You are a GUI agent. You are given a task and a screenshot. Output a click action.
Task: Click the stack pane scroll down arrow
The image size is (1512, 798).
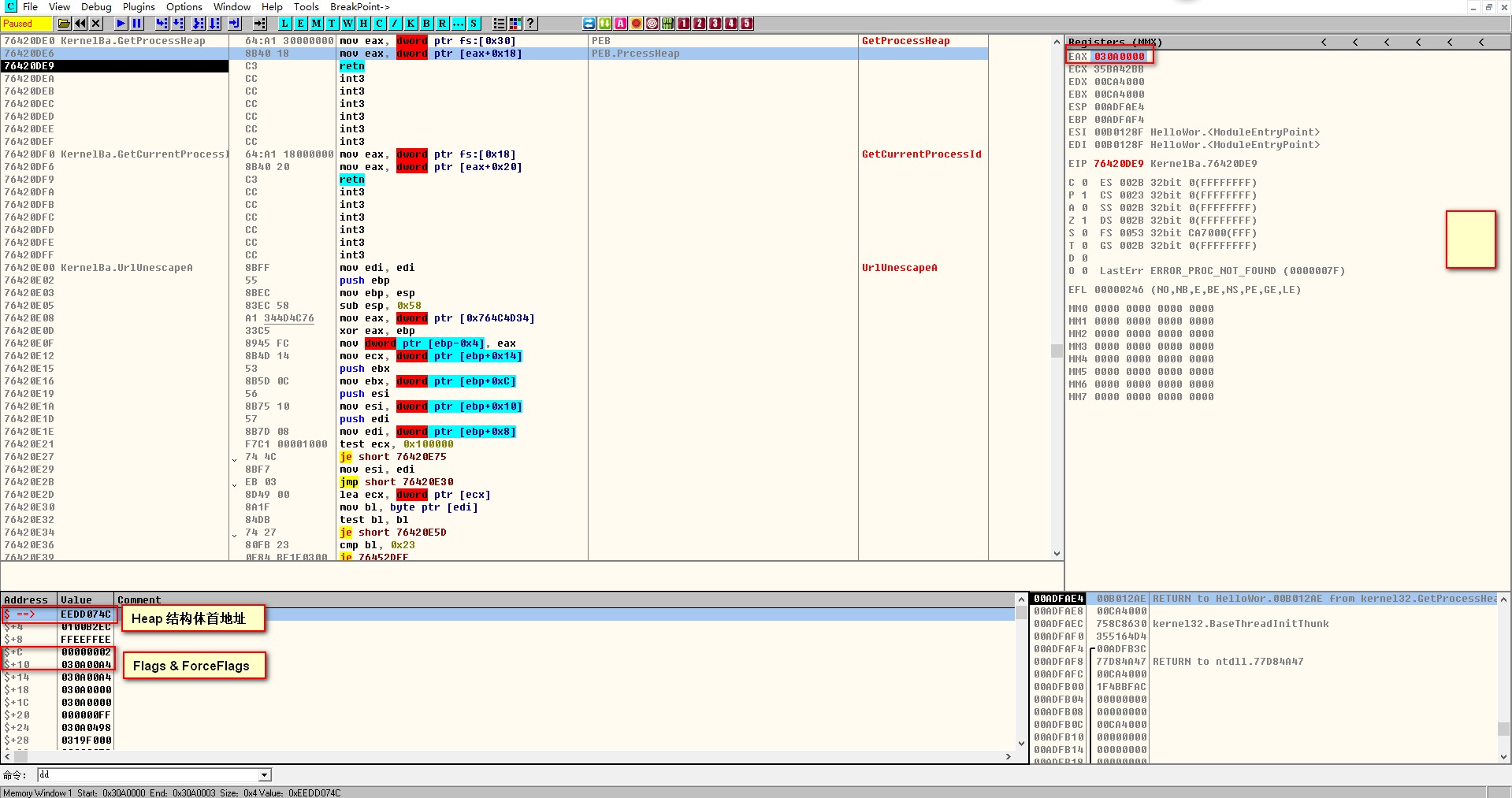[x=1504, y=756]
